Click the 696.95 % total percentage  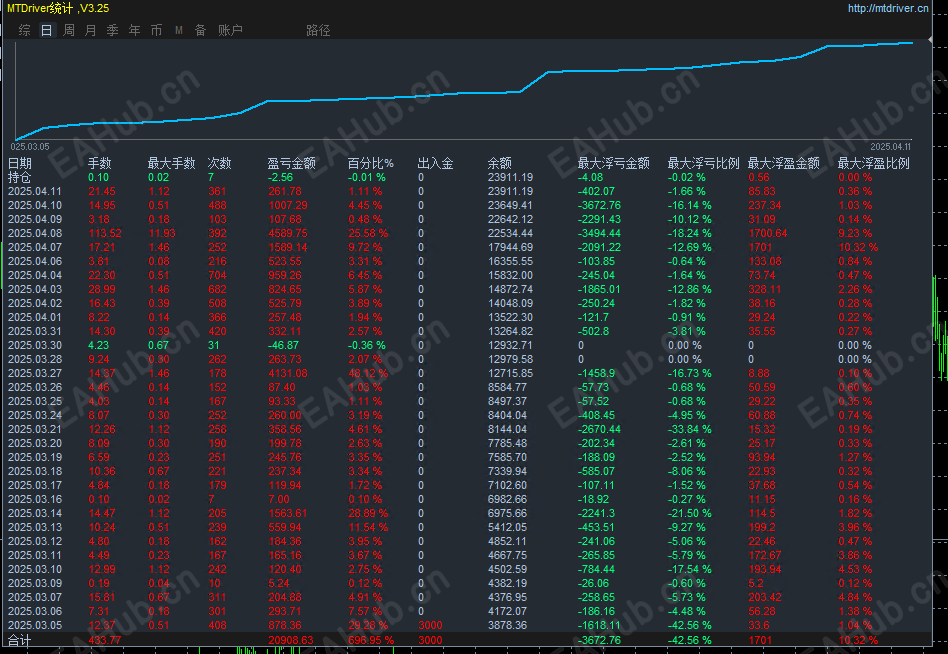[371, 640]
